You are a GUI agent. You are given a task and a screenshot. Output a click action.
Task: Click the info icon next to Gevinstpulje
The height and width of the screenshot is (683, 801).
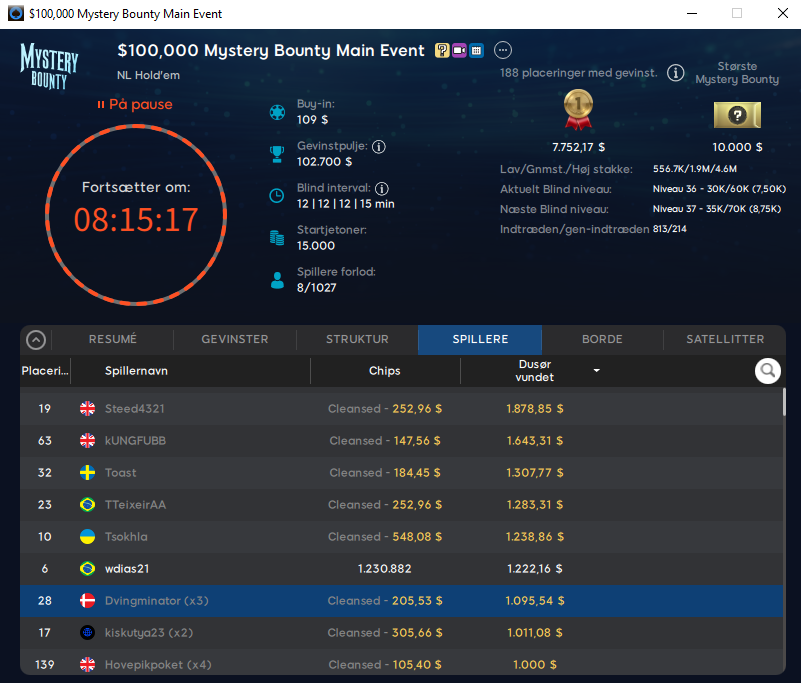[x=379, y=146]
